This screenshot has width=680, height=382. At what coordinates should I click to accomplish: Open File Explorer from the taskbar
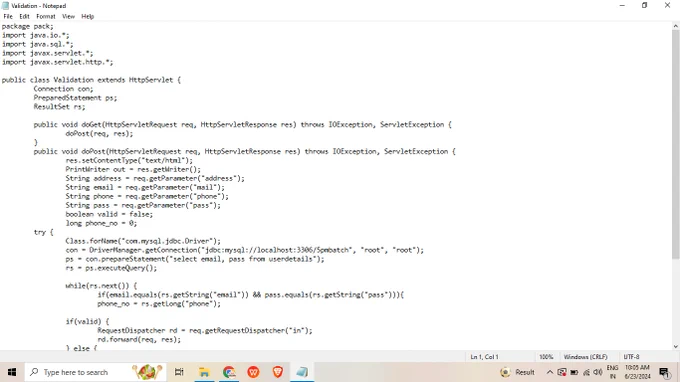204,372
